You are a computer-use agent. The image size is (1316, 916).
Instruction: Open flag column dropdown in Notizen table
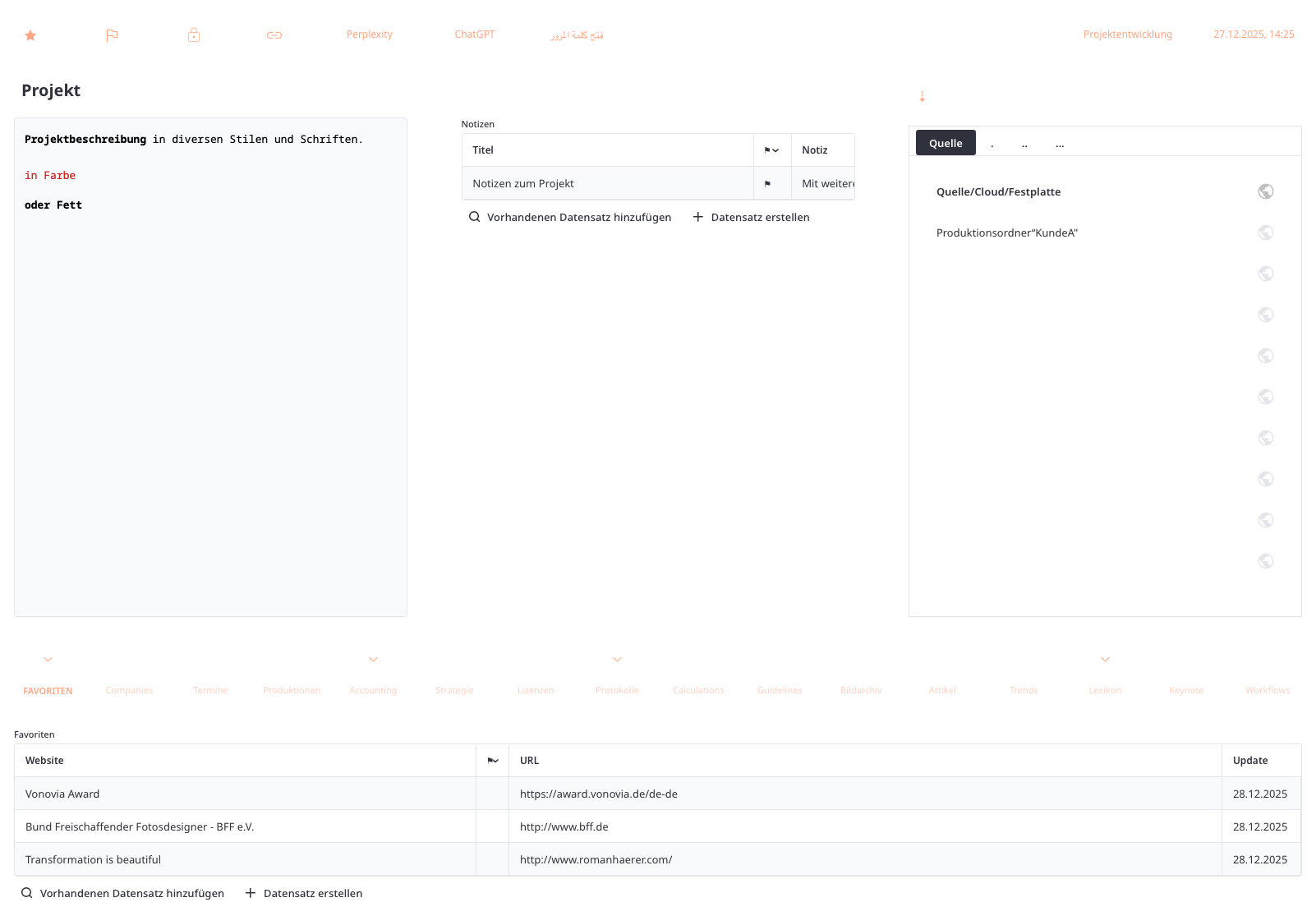coord(771,150)
